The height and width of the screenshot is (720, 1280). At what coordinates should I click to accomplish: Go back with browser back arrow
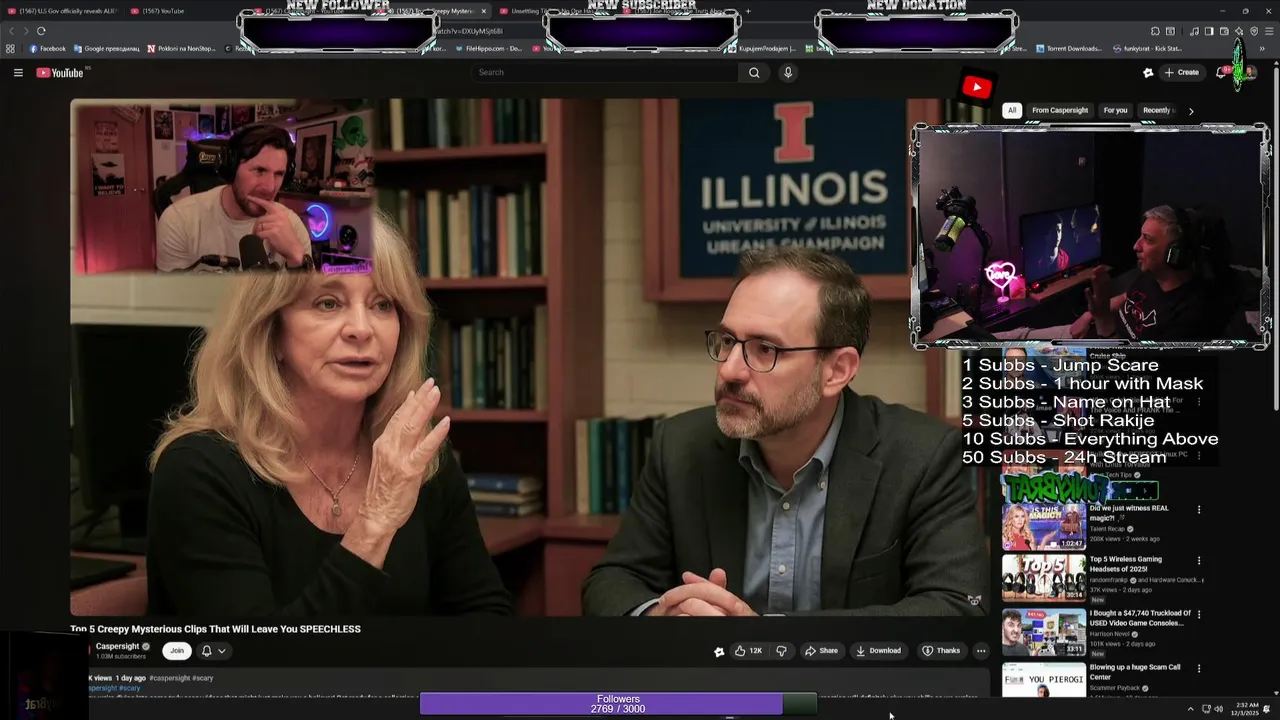pyautogui.click(x=12, y=31)
